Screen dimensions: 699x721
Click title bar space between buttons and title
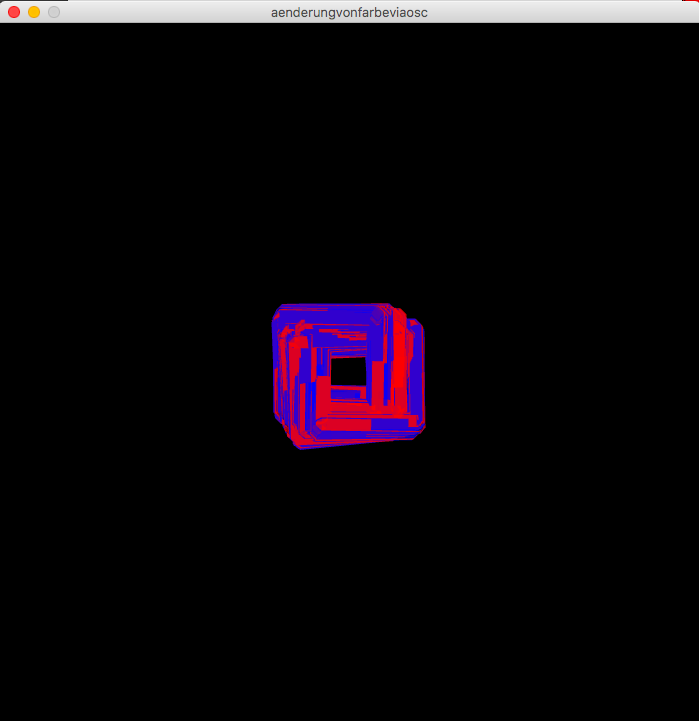click(160, 12)
